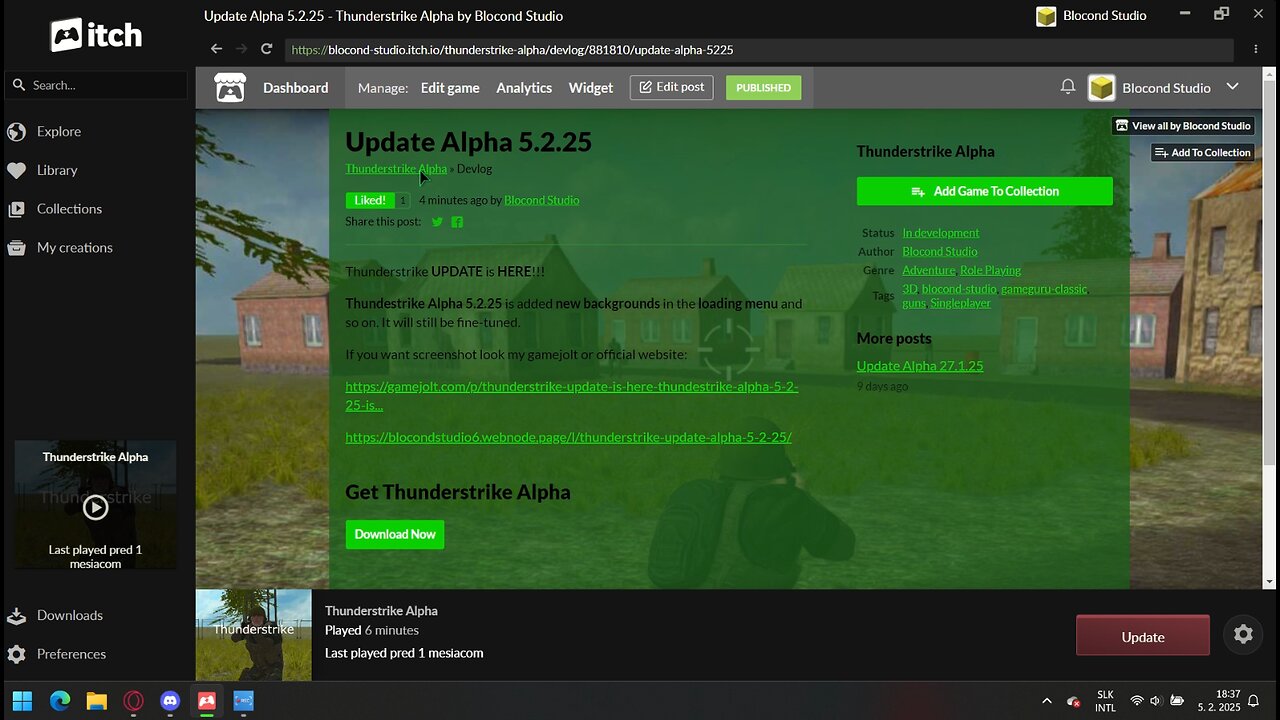The image size is (1280, 720).
Task: Open Thunderstrike Alpha breadcrumb link
Action: (396, 169)
